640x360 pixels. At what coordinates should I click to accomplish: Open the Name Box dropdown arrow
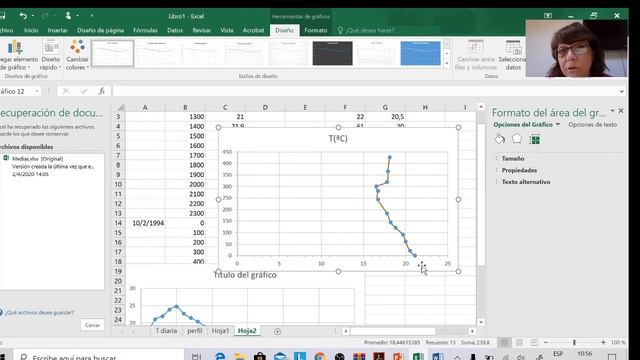coord(37,91)
